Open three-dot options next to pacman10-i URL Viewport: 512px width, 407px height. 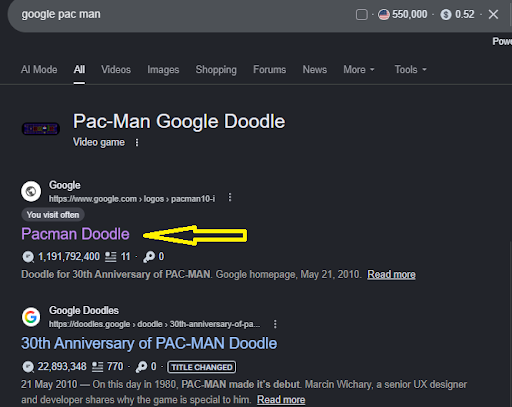tap(230, 198)
